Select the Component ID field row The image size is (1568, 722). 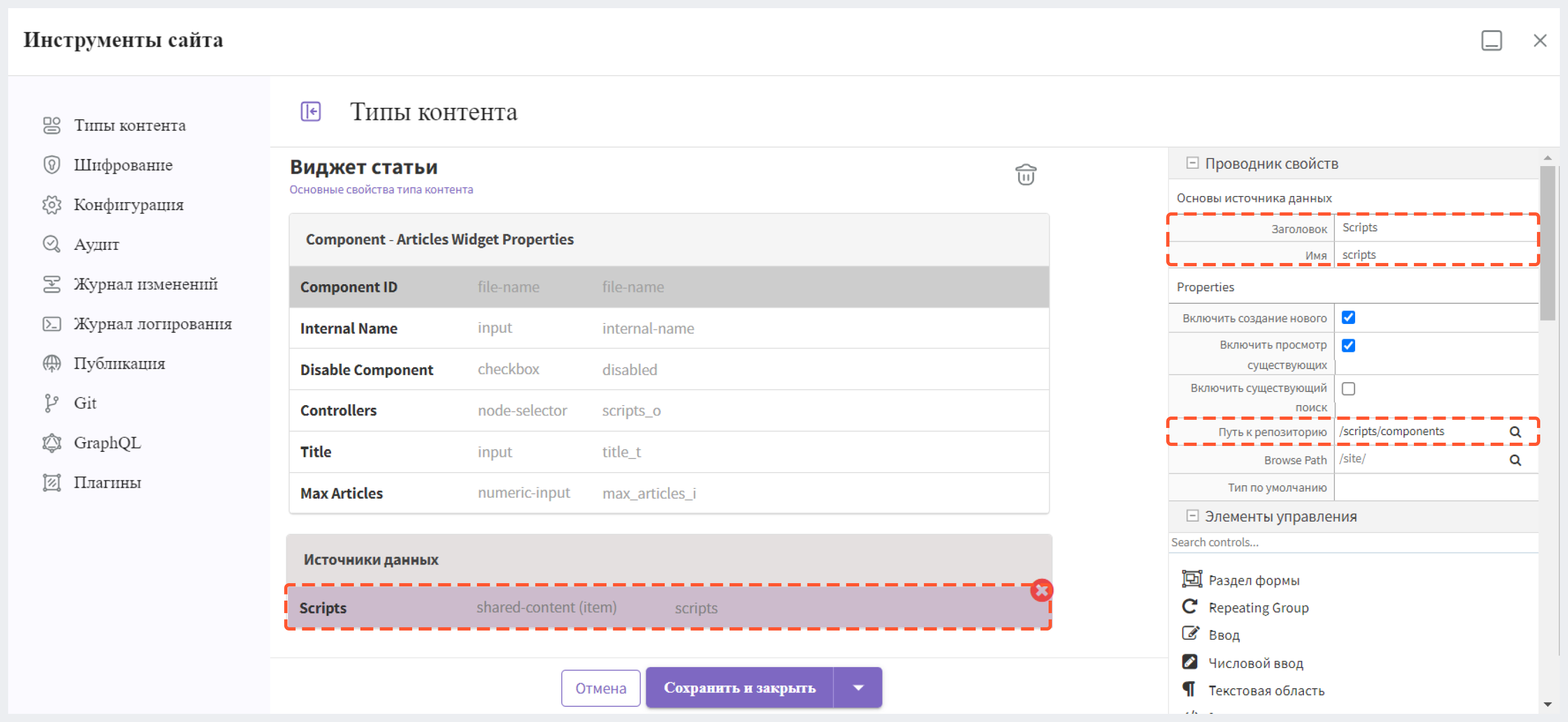click(669, 287)
